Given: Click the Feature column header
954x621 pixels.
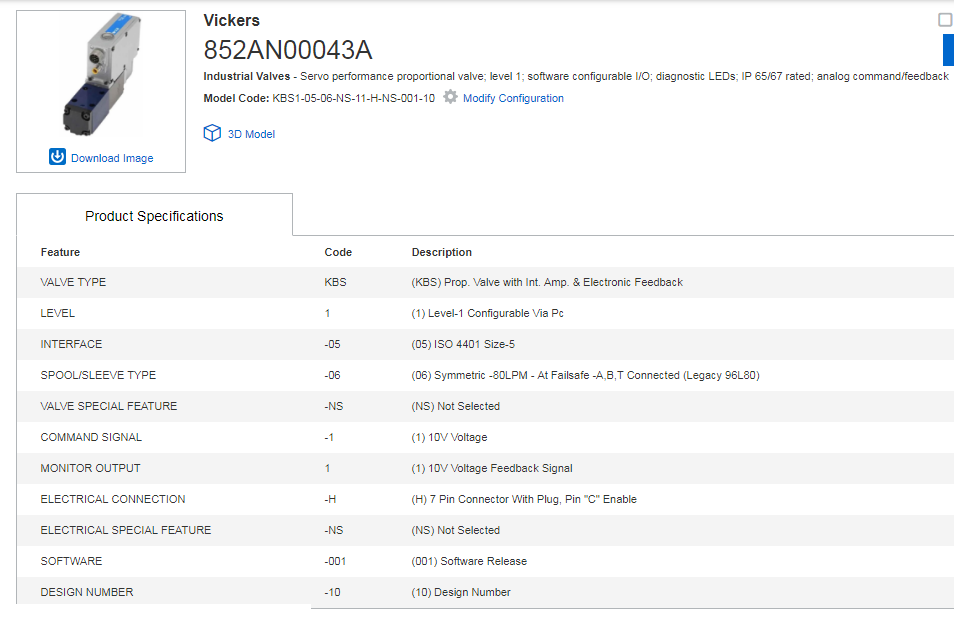Looking at the screenshot, I should [60, 252].
